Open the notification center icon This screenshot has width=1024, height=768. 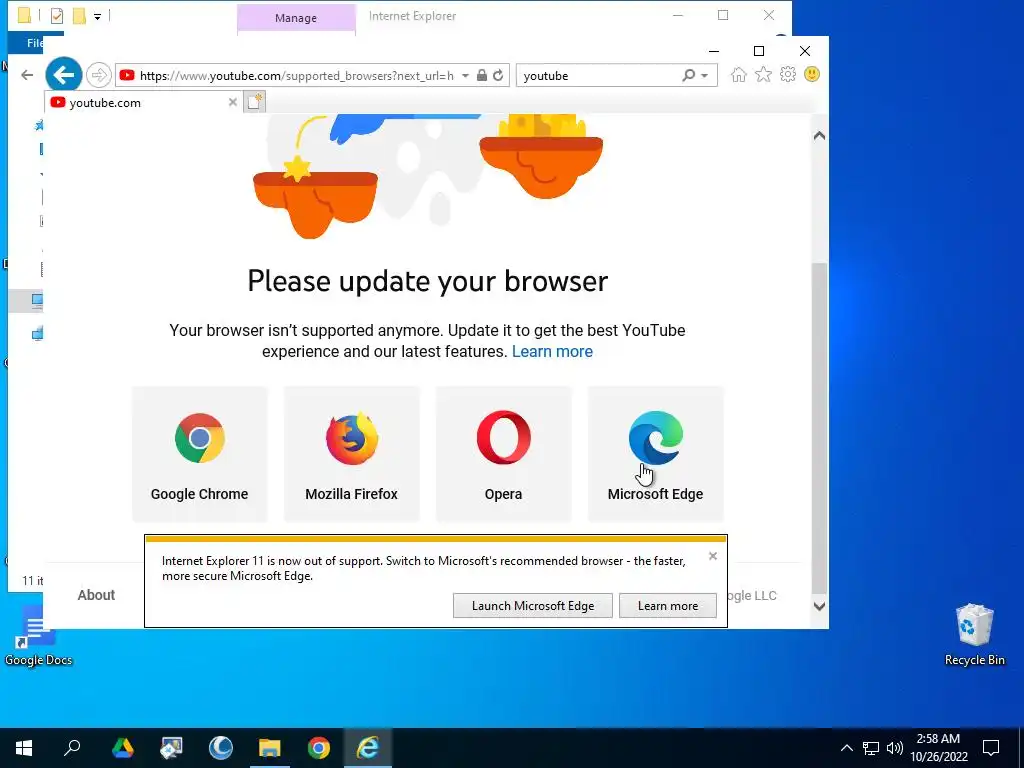pyautogui.click(x=991, y=748)
